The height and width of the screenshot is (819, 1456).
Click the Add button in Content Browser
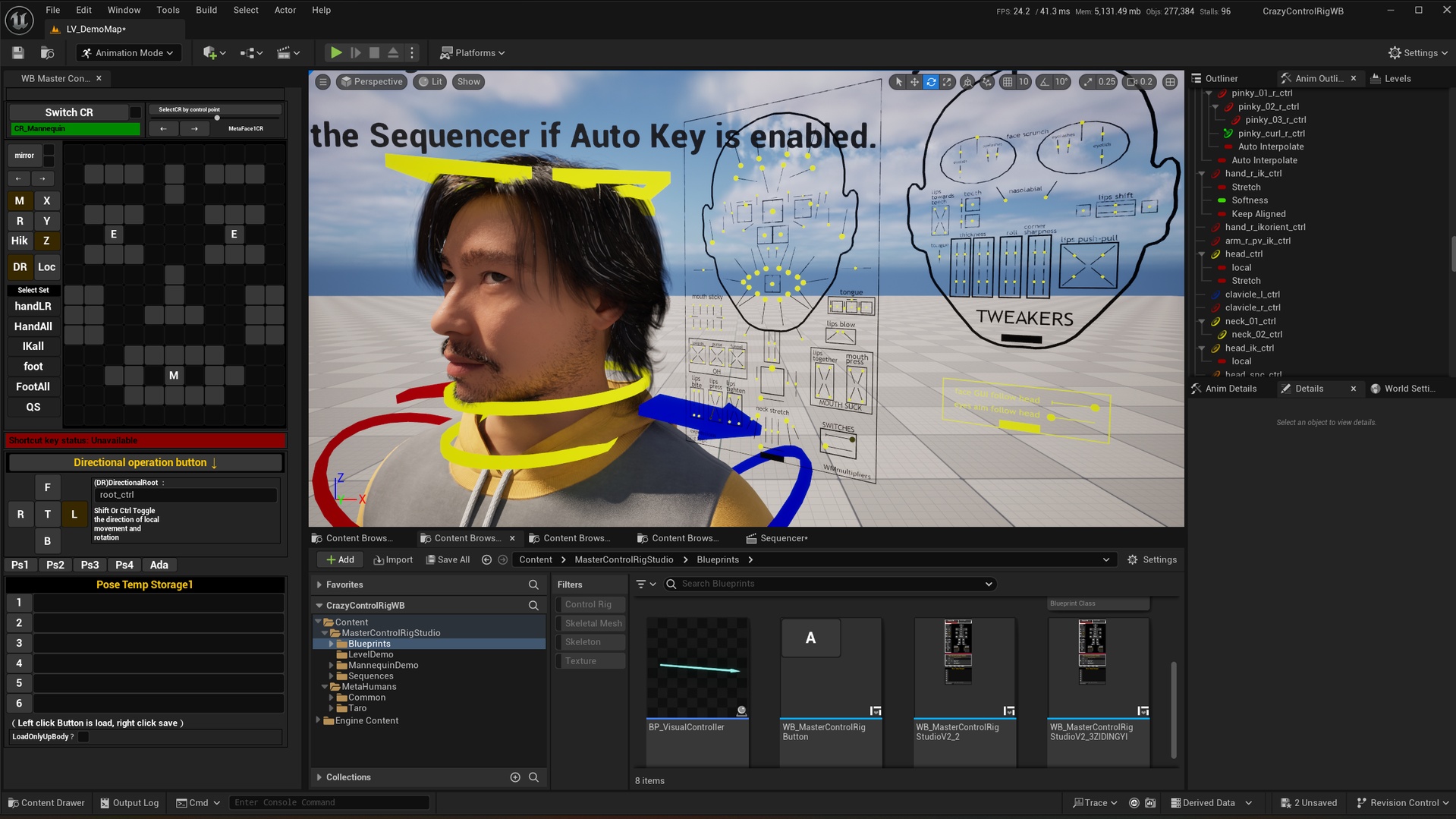[x=339, y=560]
